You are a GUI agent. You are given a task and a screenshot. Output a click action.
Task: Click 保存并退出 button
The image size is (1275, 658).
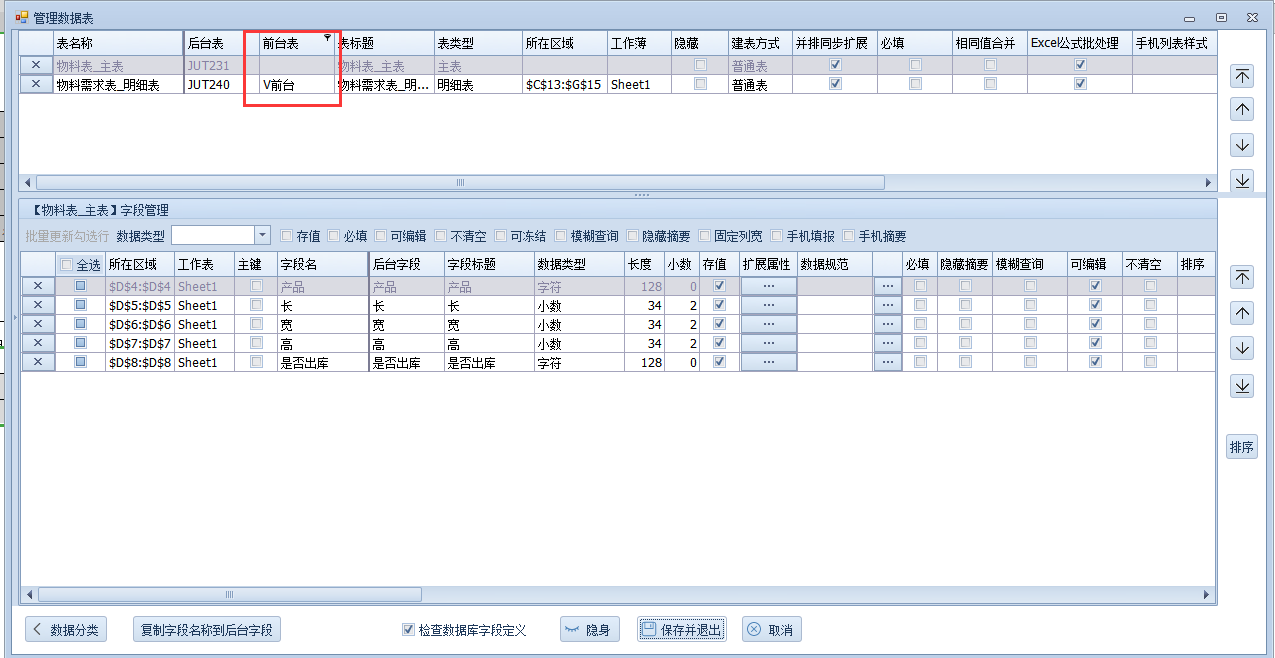681,630
